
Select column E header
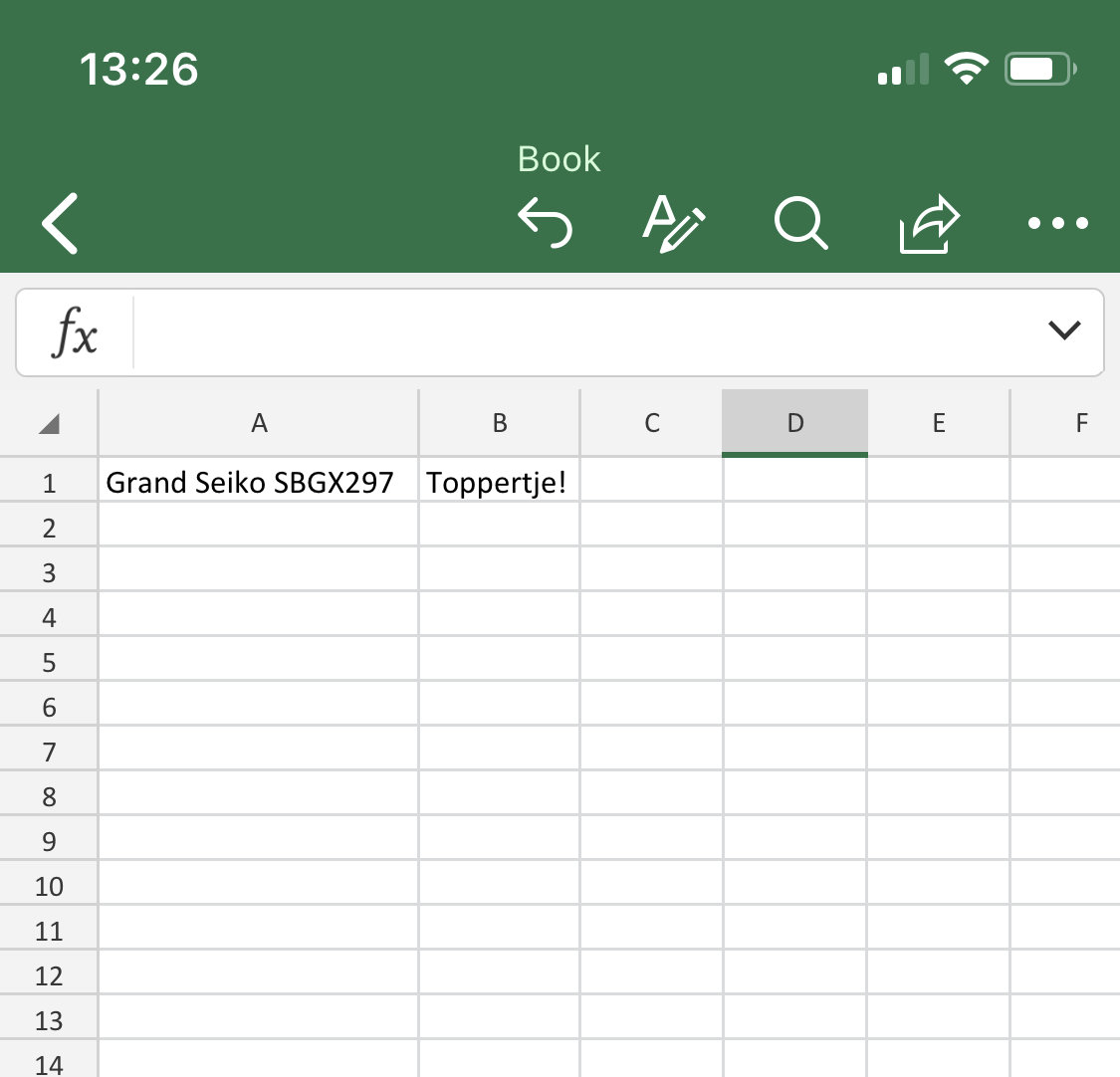coord(939,423)
